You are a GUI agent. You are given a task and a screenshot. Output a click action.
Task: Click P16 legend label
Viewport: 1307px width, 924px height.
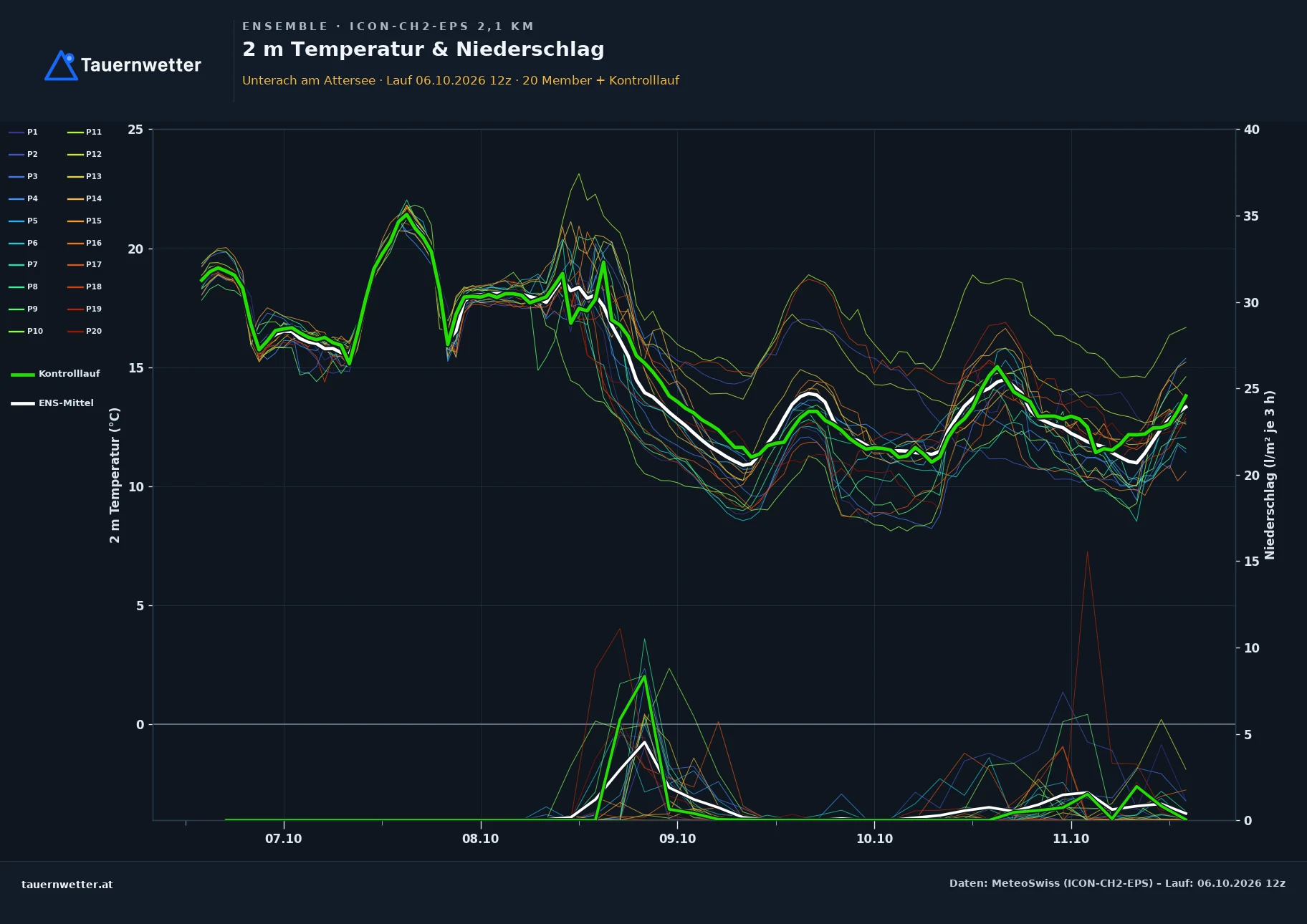coord(94,243)
